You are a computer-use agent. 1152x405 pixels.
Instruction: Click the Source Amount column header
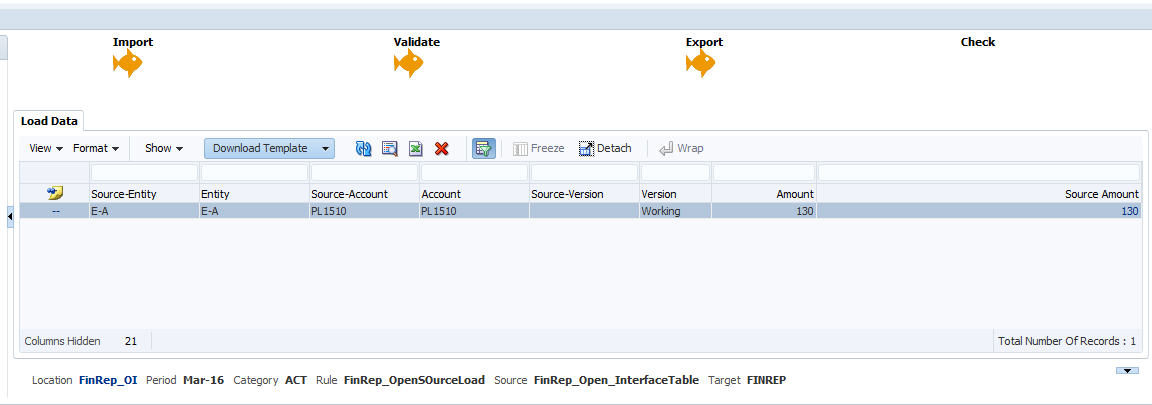click(980, 194)
